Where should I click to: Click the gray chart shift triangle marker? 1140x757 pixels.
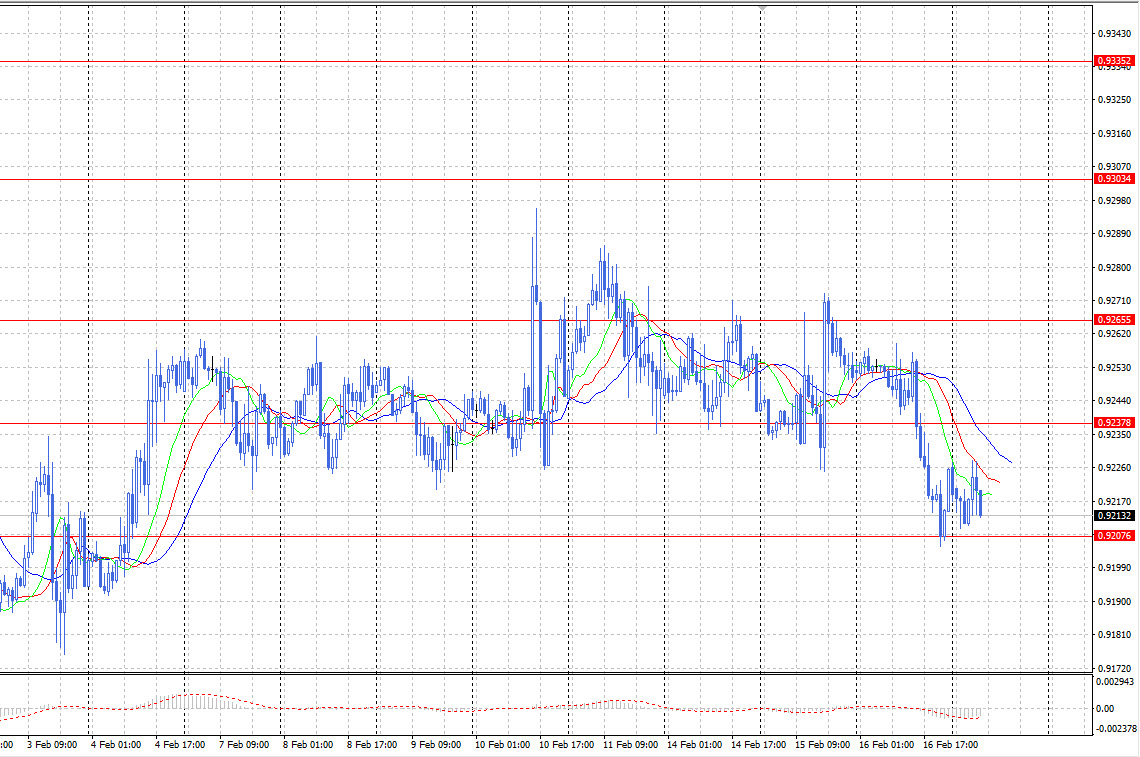click(762, 7)
